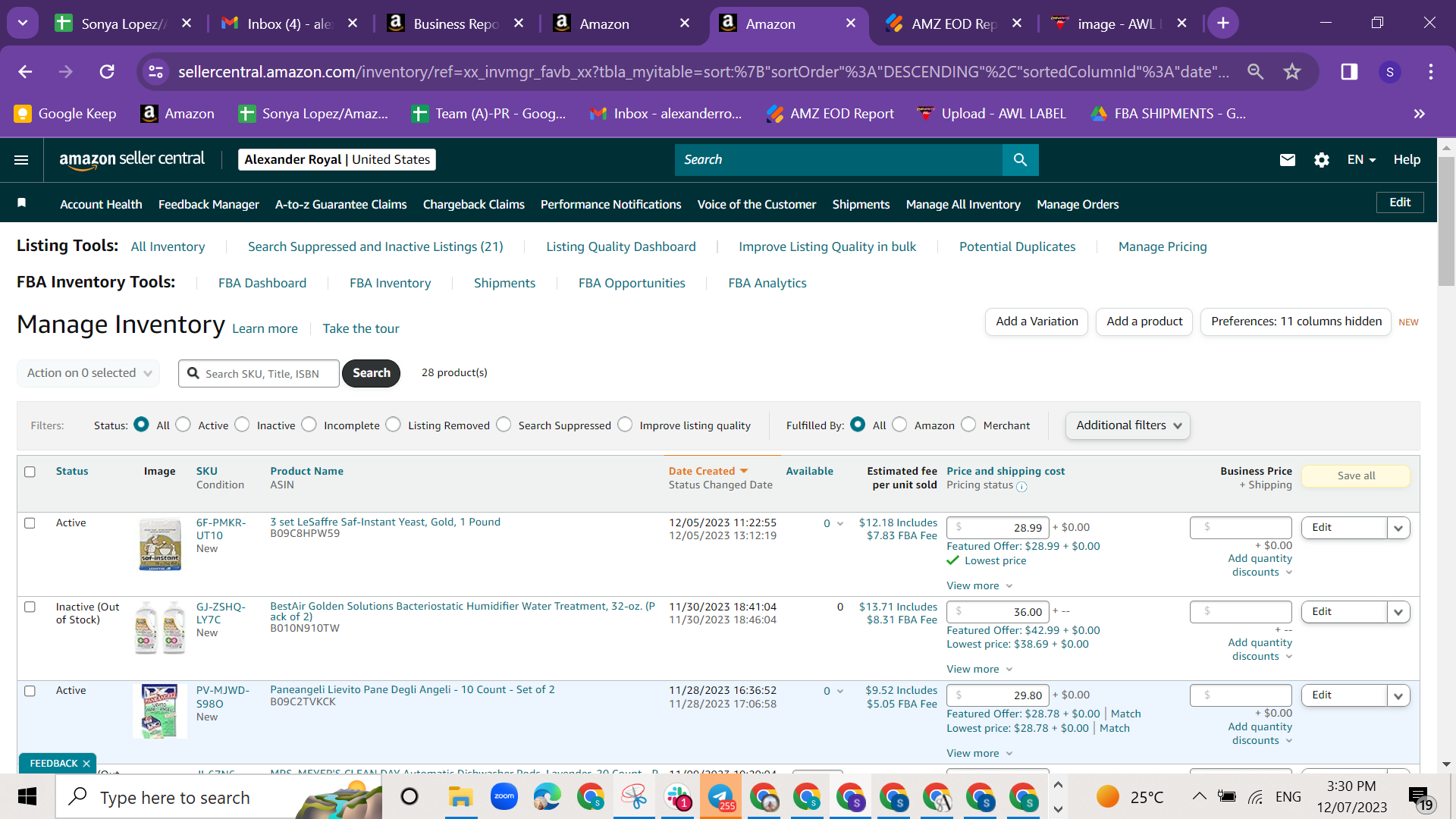Open the Windows notification center icon
Image resolution: width=1456 pixels, height=819 pixels.
[1420, 798]
